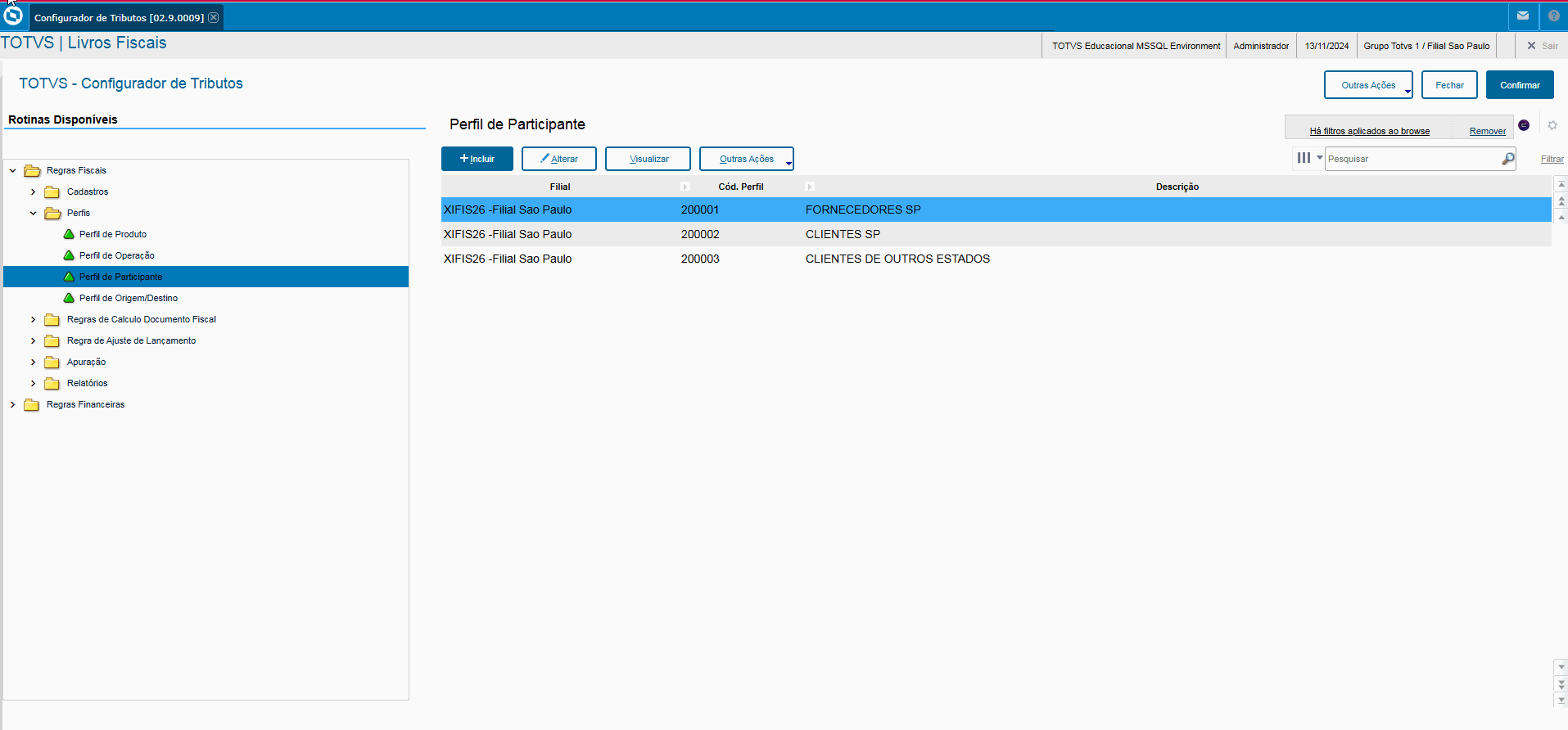Screen dimensions: 1568x730
Task: Click the Fechar button
Action: coord(1449,85)
